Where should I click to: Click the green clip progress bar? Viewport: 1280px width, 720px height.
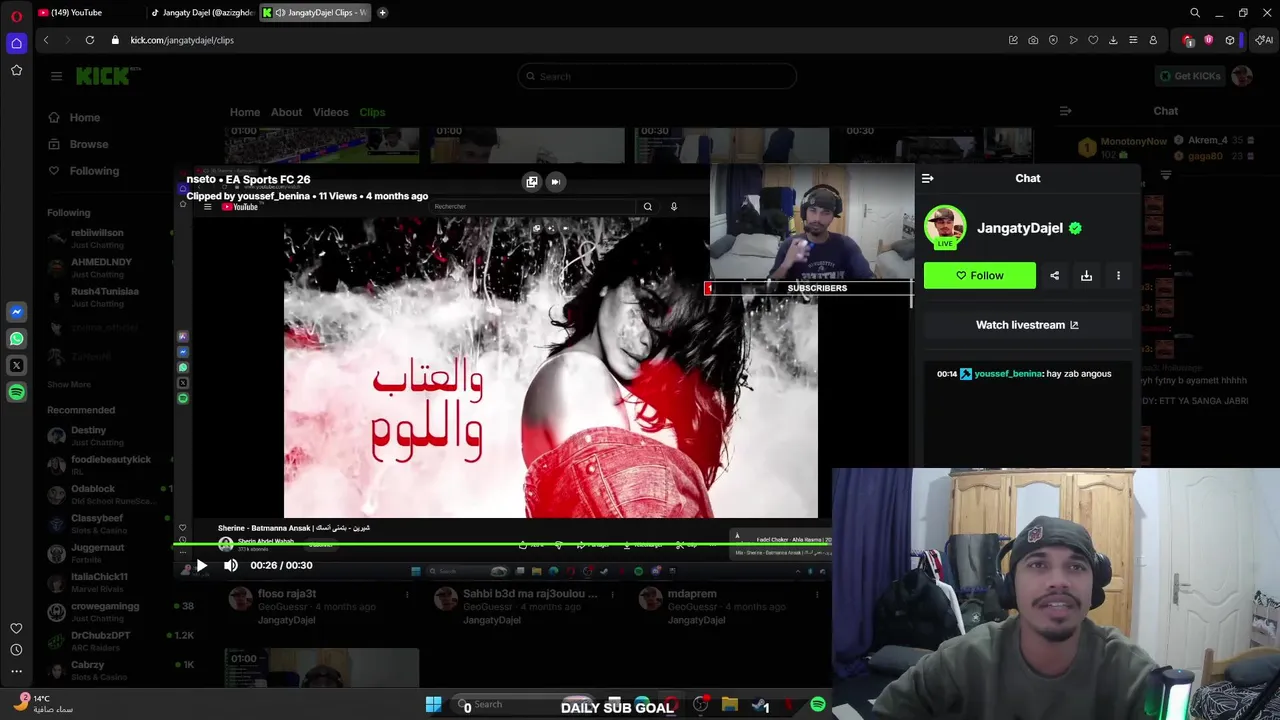502,545
